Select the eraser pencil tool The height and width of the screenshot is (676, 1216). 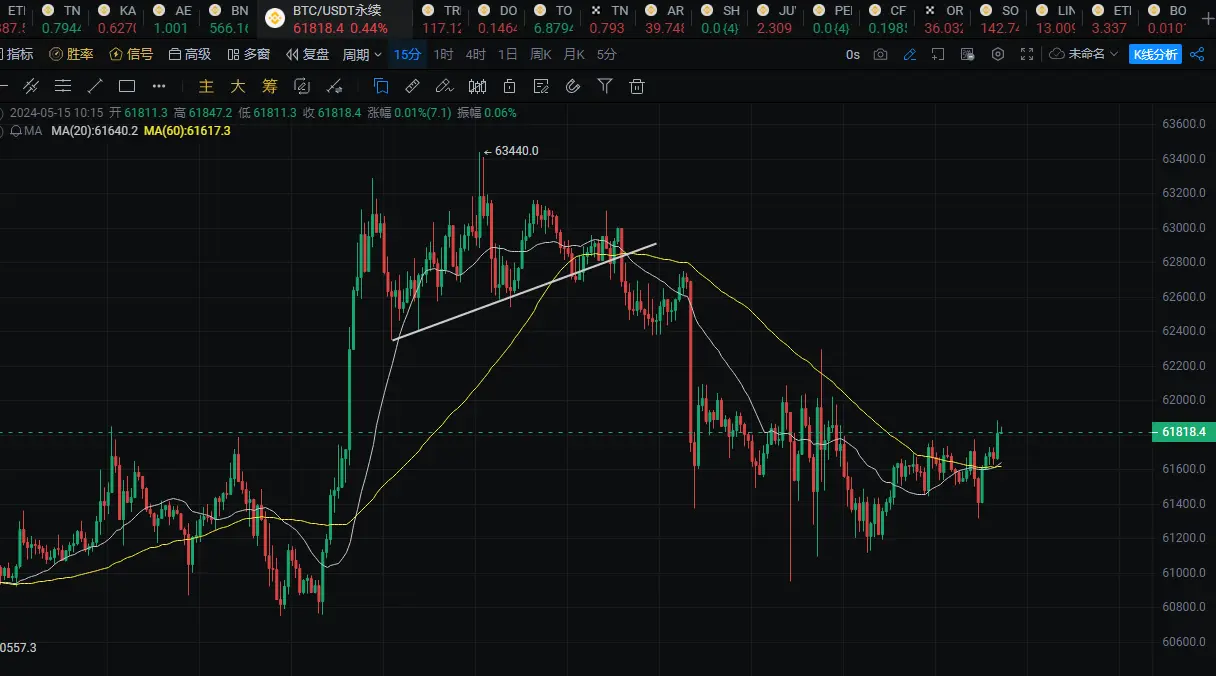click(445, 86)
